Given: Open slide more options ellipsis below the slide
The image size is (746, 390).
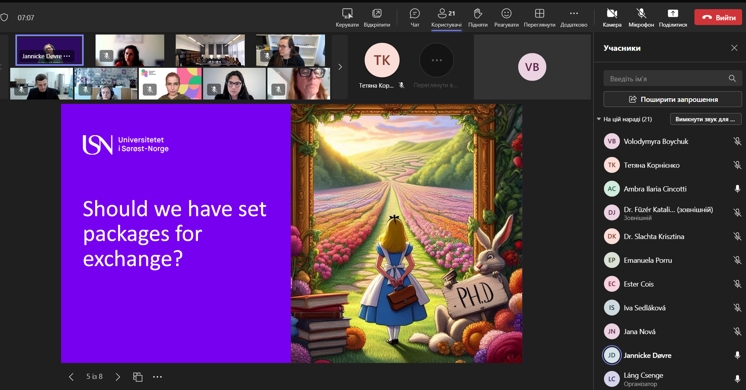Looking at the screenshot, I should [157, 377].
